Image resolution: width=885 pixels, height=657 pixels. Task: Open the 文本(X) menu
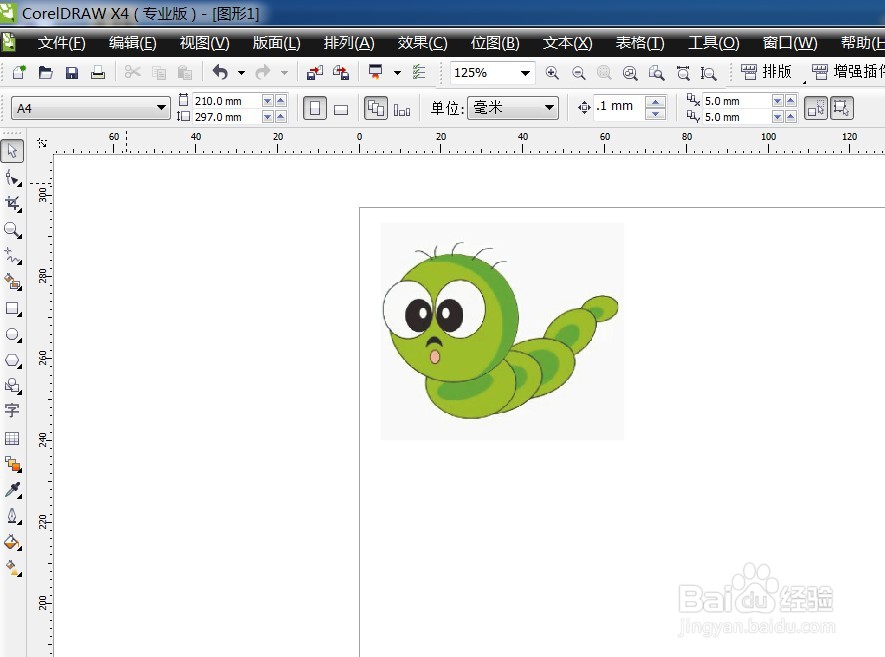coord(567,43)
